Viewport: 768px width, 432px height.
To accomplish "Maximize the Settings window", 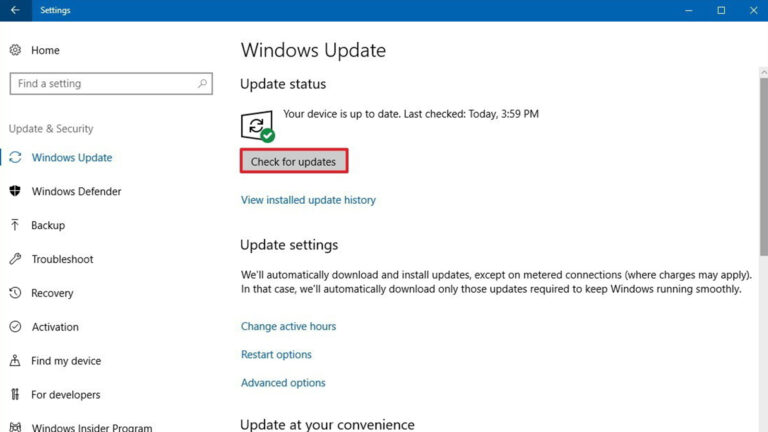I will (x=721, y=10).
